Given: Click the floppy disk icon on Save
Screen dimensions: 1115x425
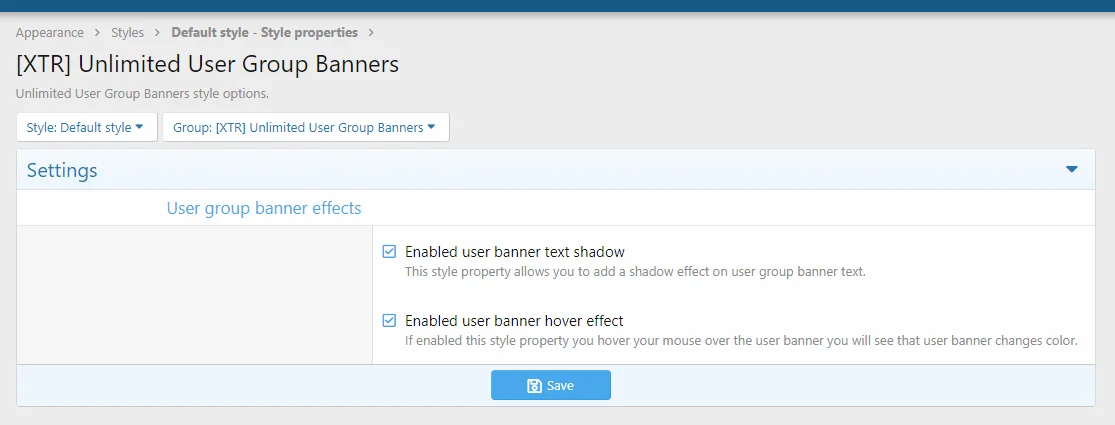Looking at the screenshot, I should 534,386.
